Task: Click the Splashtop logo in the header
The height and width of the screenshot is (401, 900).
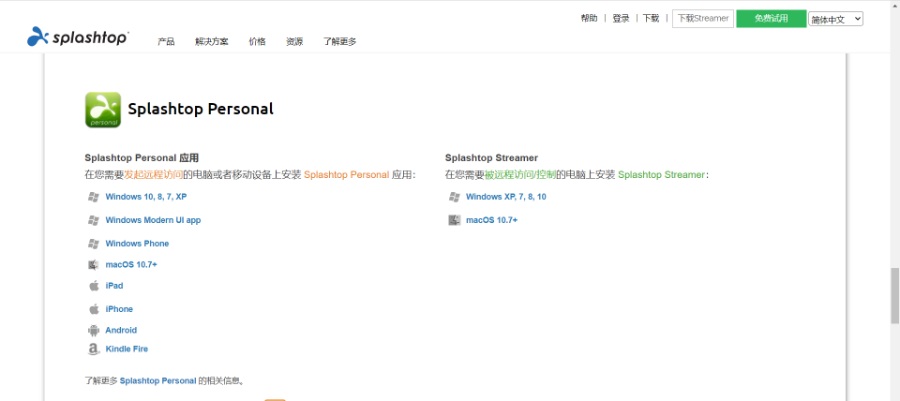Action: click(78, 37)
